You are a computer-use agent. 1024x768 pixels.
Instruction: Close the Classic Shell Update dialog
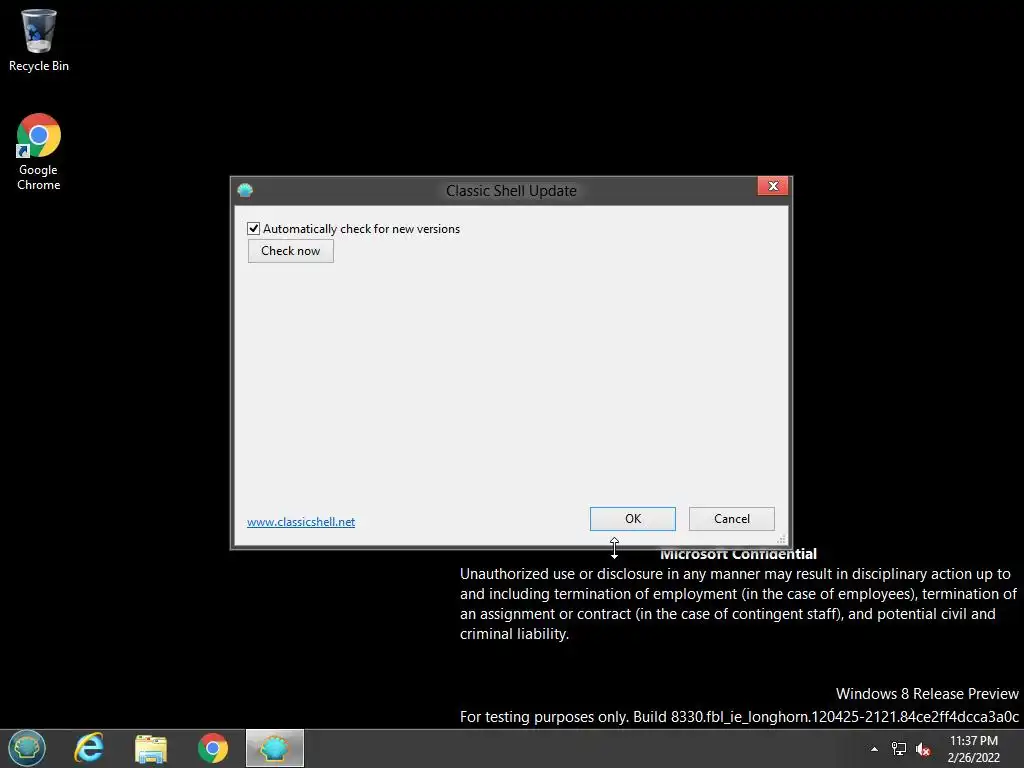tap(773, 186)
